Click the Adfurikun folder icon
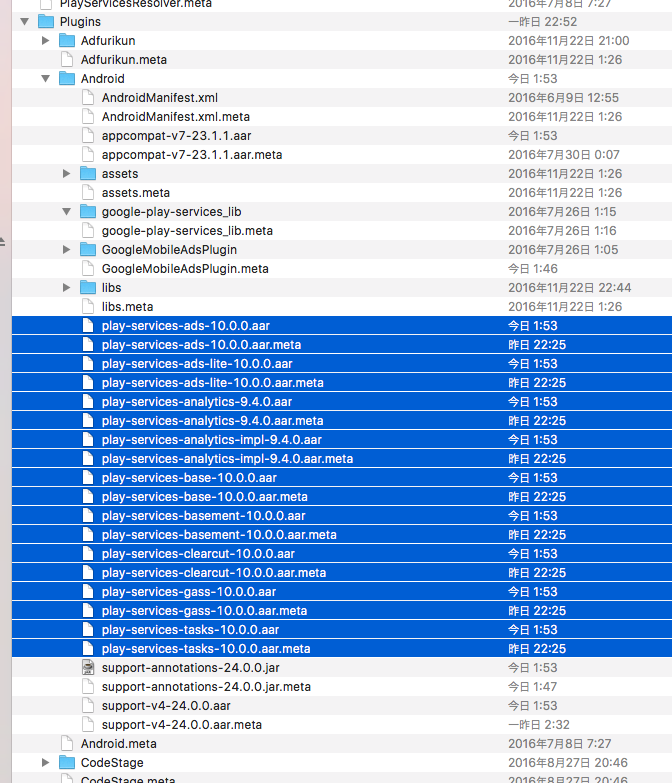The width and height of the screenshot is (672, 783). (67, 40)
